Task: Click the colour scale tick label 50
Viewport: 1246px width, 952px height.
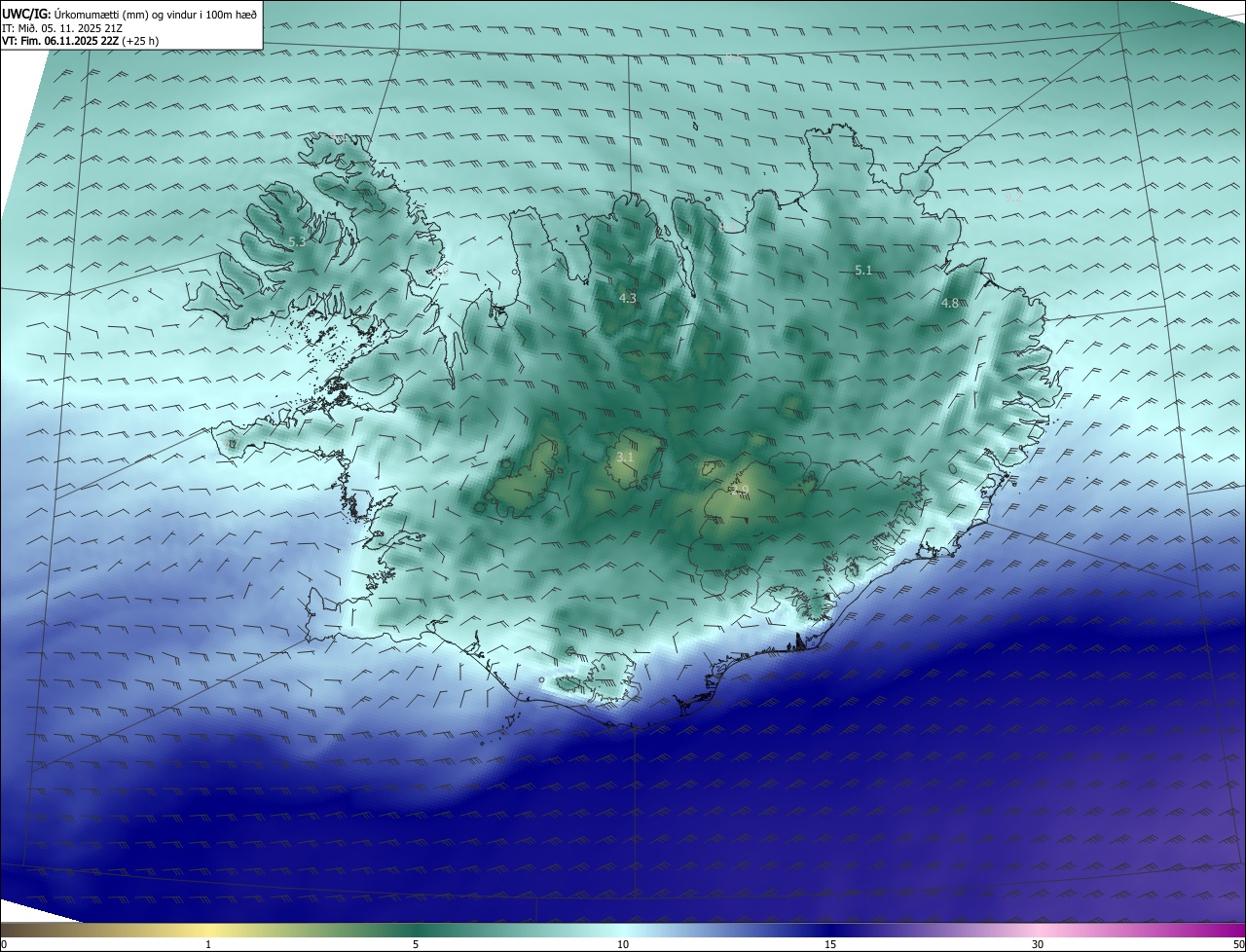Action: (x=1239, y=944)
